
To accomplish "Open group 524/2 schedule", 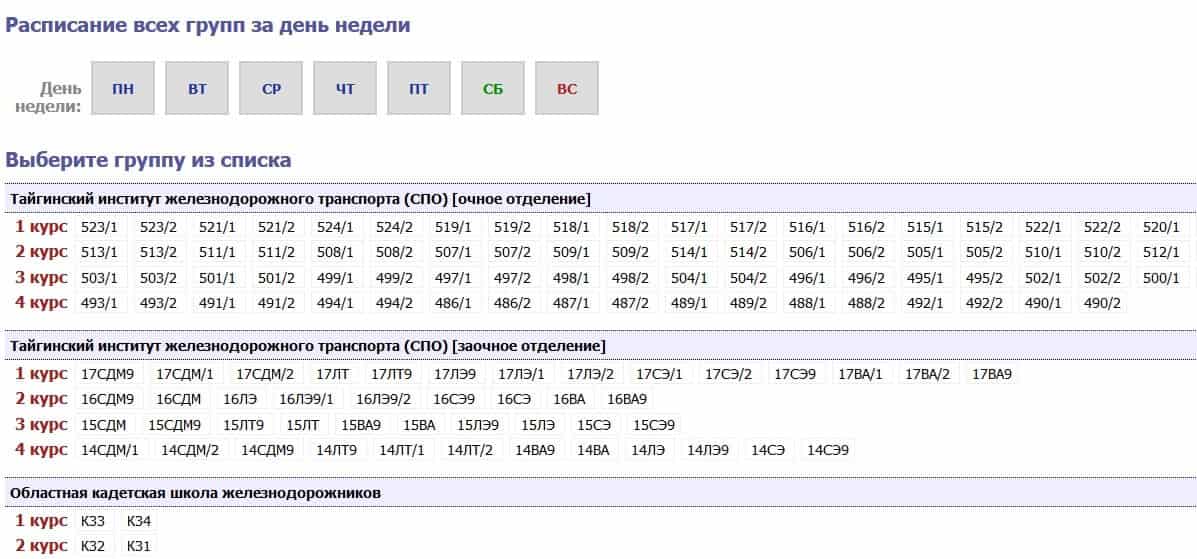I will [x=395, y=227].
